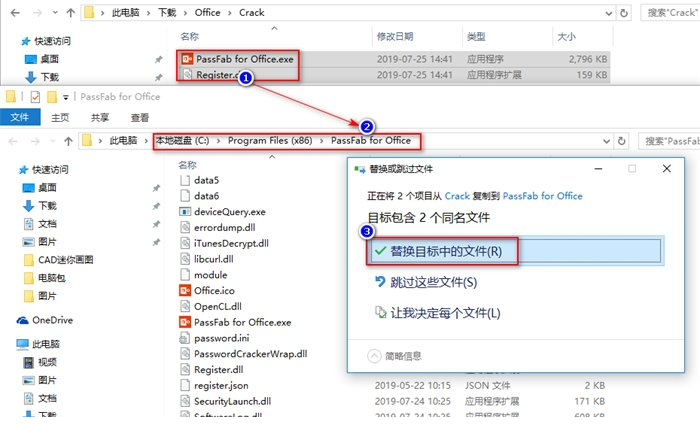Click PassFab for Office destination link in dialog

click(542, 196)
